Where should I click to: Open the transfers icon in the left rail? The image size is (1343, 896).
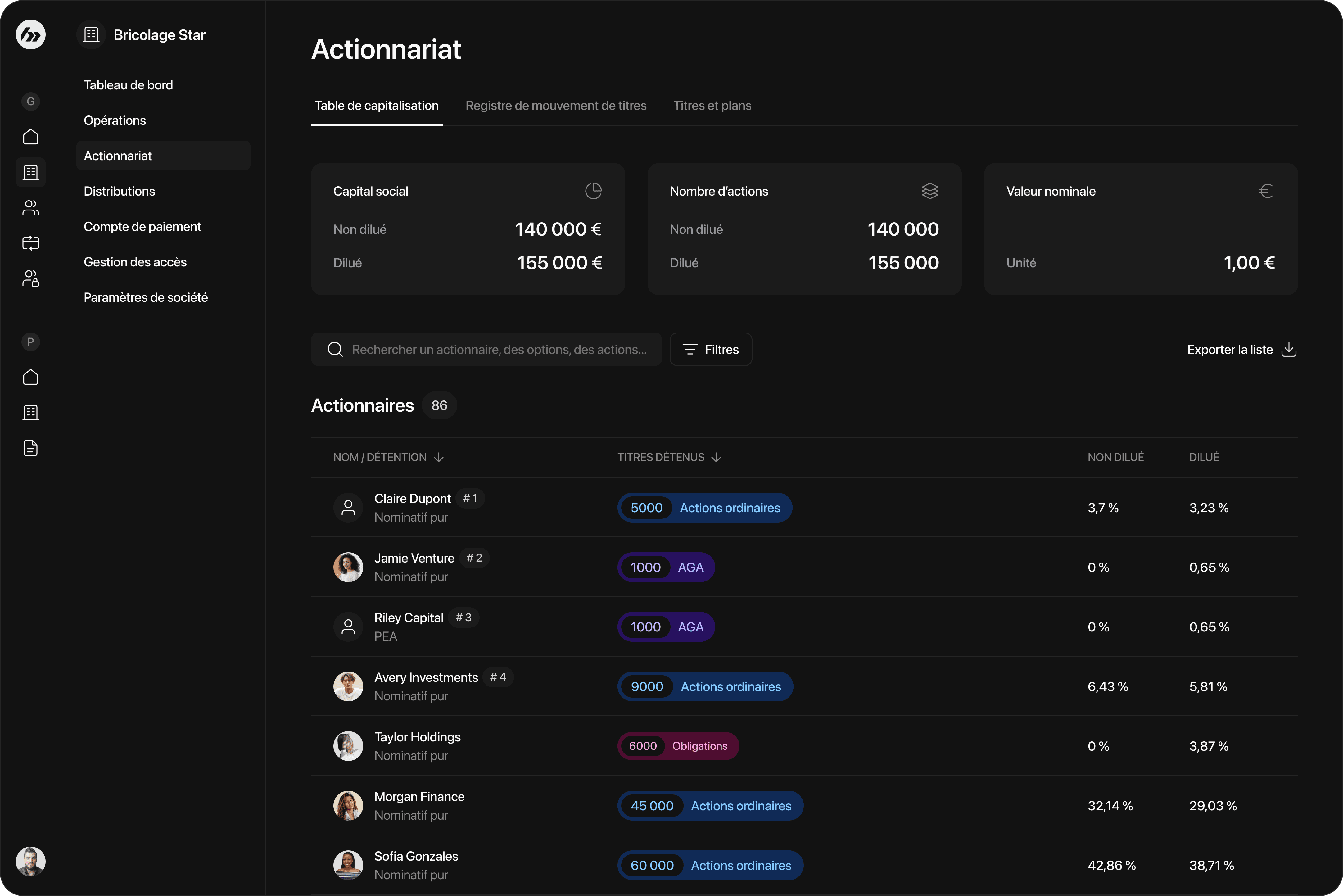point(31,243)
